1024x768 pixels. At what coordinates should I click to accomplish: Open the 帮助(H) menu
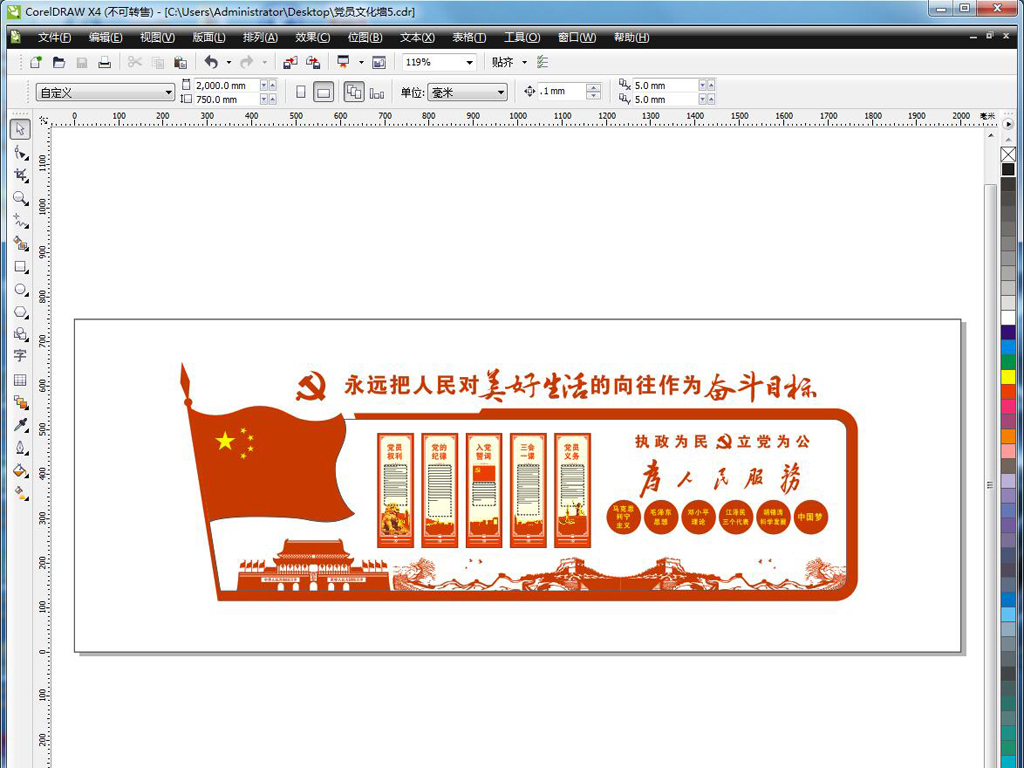(632, 37)
